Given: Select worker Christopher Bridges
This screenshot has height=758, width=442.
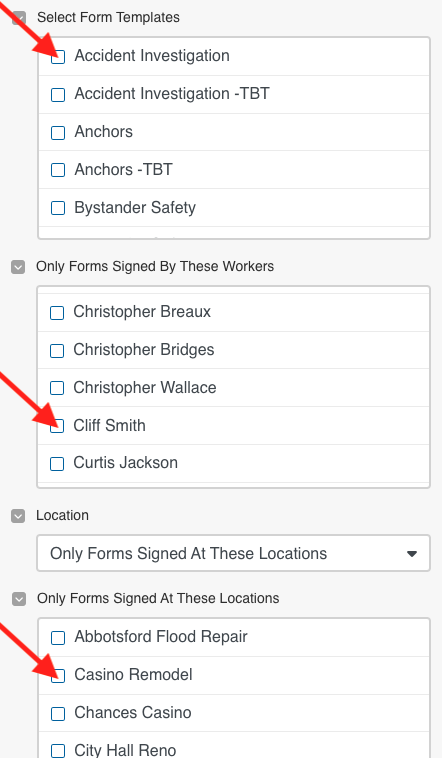Looking at the screenshot, I should (x=57, y=350).
